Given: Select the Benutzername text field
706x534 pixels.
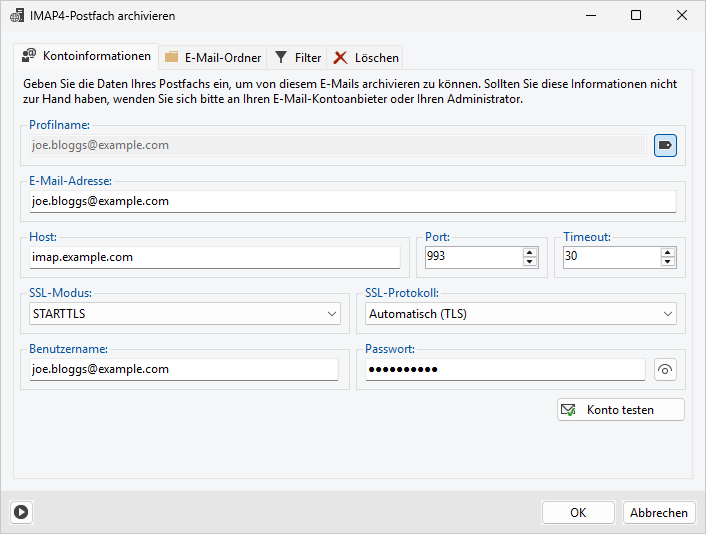Looking at the screenshot, I should (x=183, y=369).
